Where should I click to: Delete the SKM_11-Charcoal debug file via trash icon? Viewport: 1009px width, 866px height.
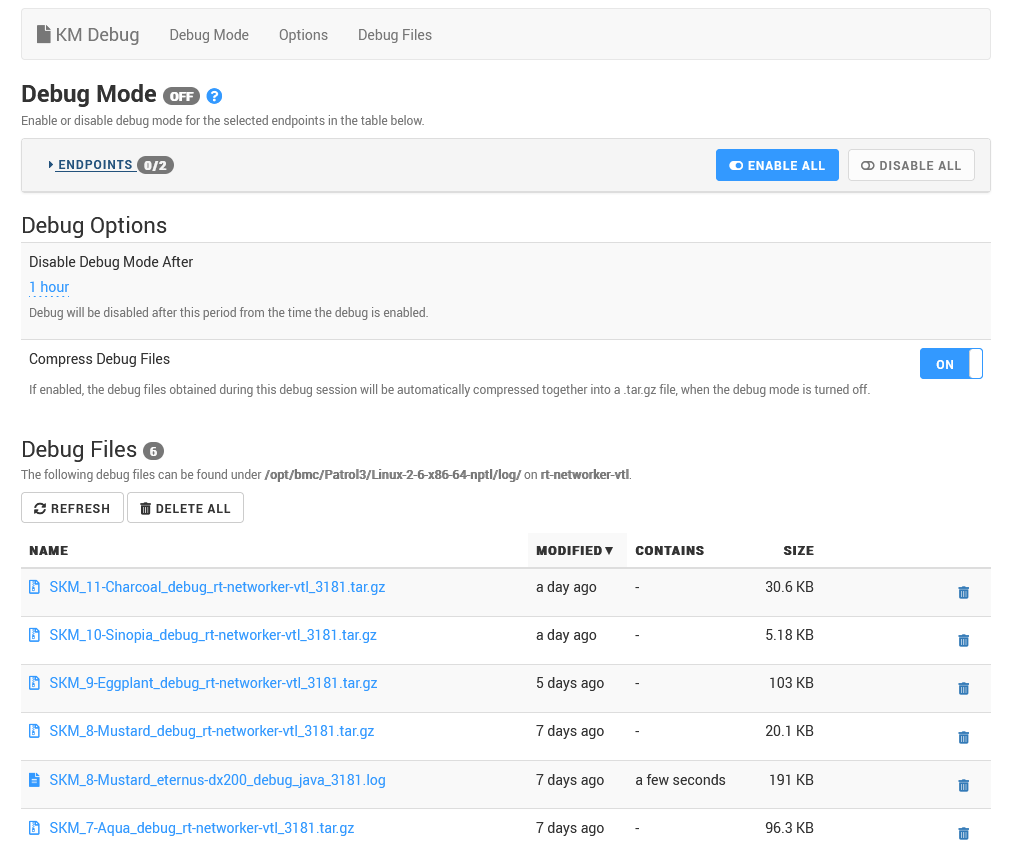(963, 592)
